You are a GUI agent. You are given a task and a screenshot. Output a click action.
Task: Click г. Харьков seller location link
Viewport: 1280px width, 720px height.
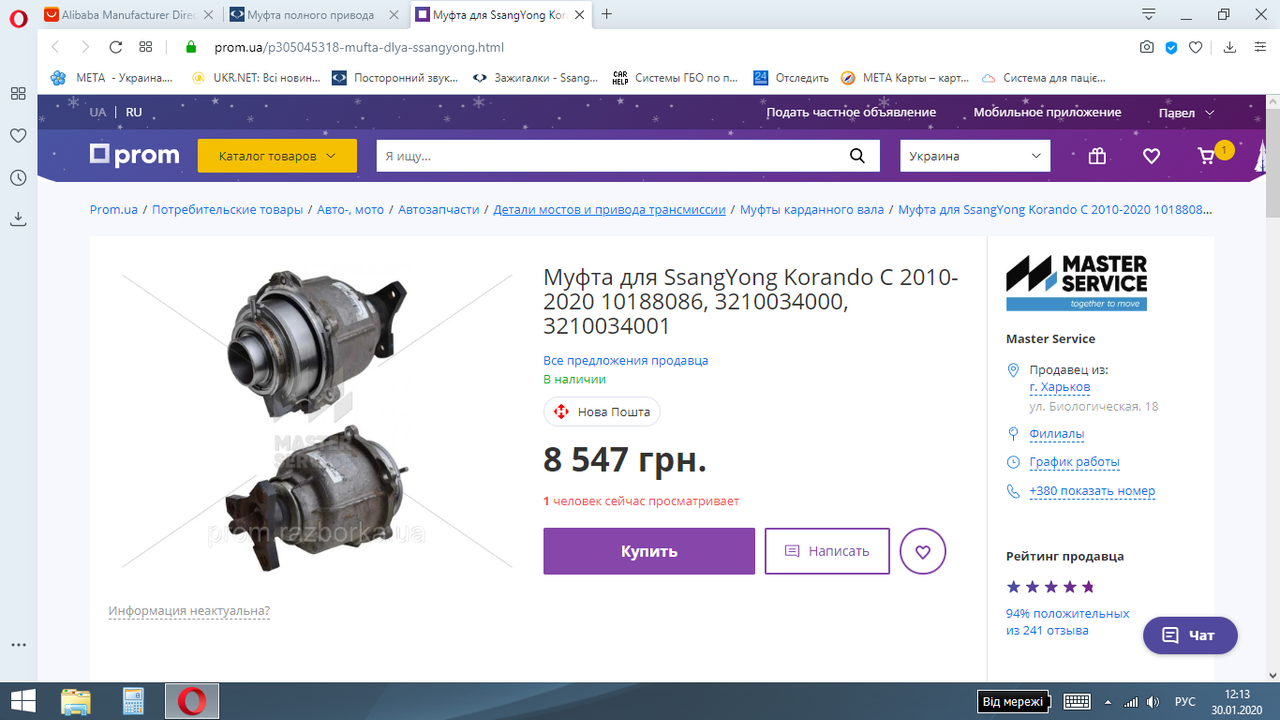[1059, 387]
